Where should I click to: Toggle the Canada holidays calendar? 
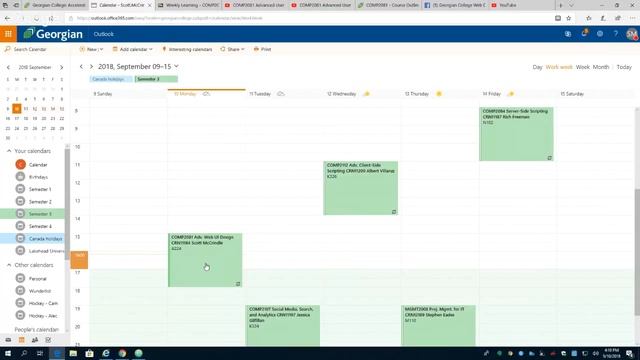click(x=20, y=238)
